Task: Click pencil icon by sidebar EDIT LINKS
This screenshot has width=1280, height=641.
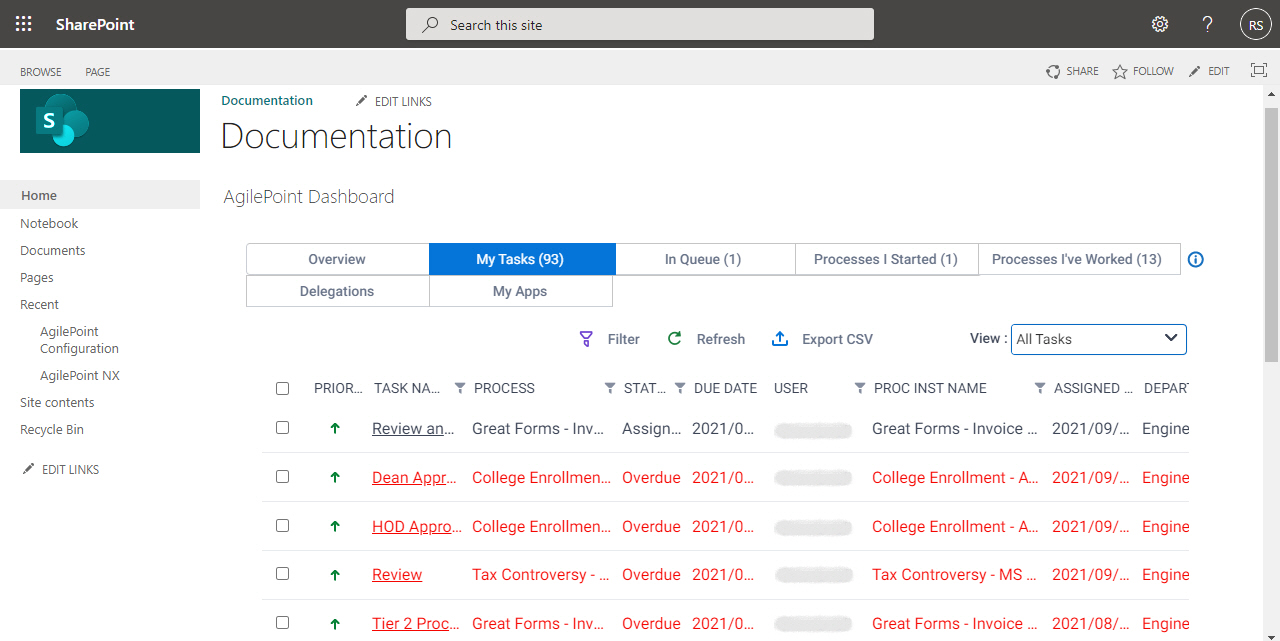Action: (29, 469)
